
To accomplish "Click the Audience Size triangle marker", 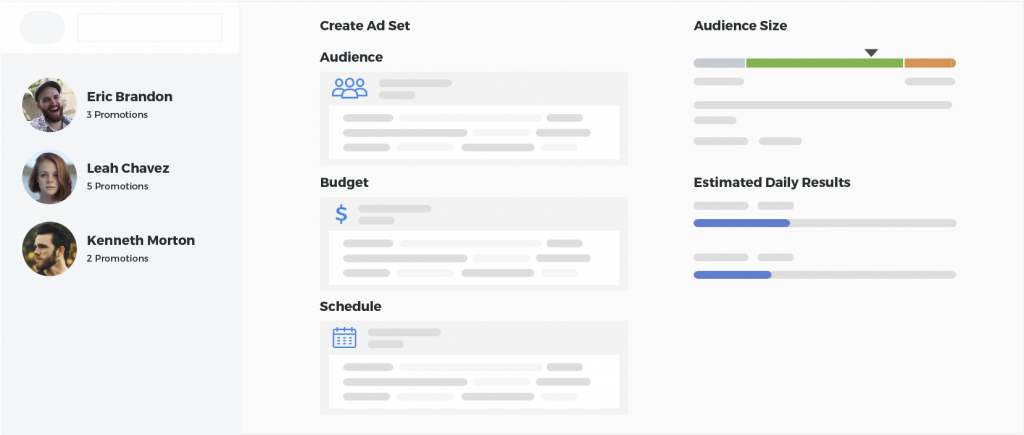I will (871, 53).
